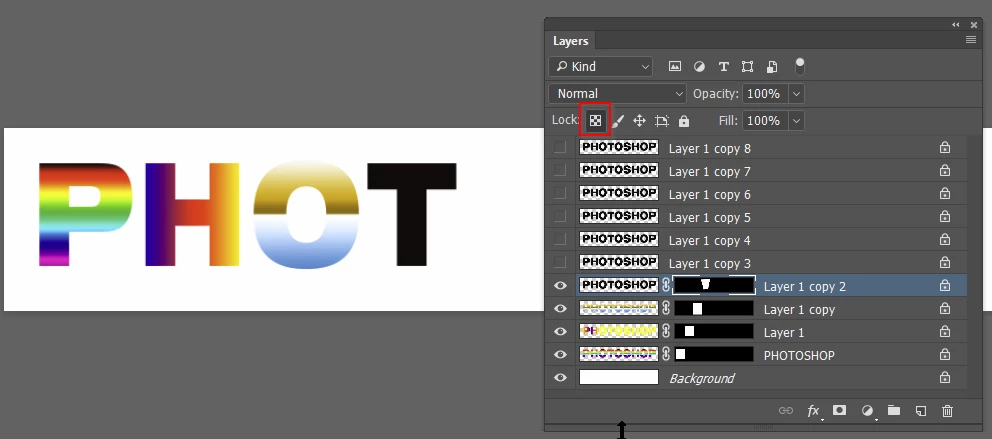The height and width of the screenshot is (439, 992).
Task: Select Layer 1 copy 4 row name
Action: coord(709,240)
